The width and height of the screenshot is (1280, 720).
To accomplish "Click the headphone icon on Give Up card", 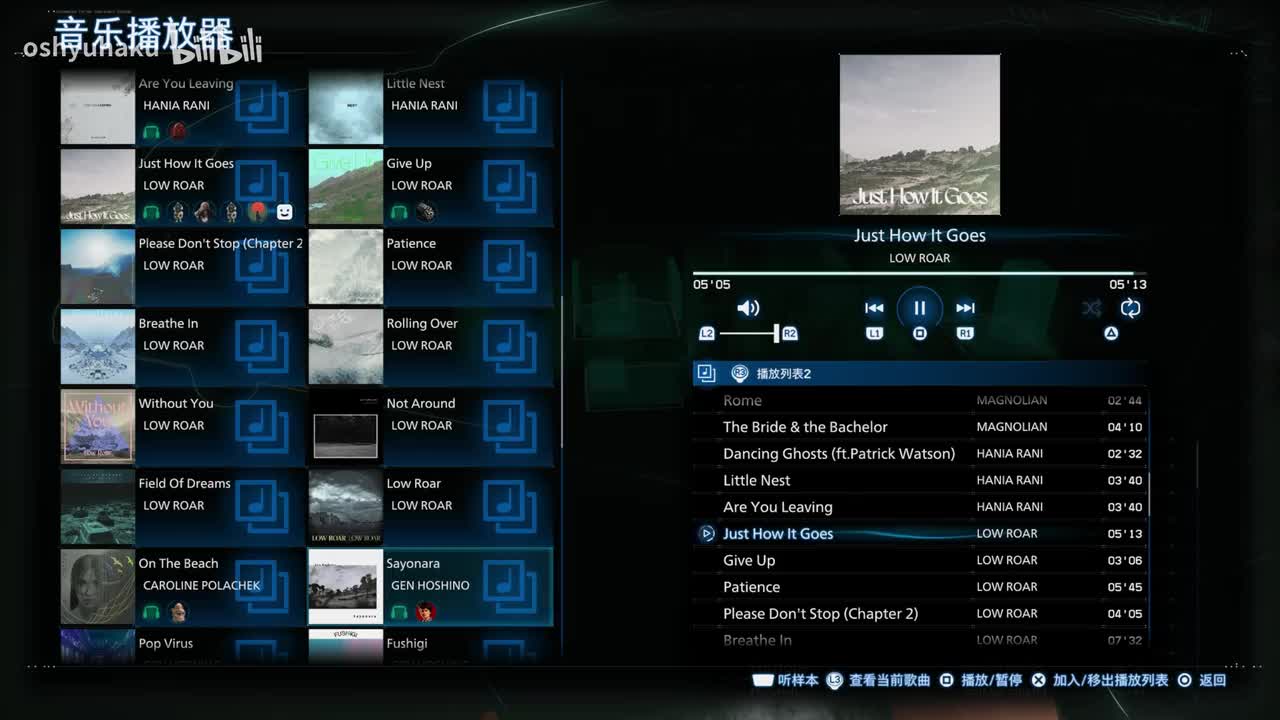I will click(x=399, y=211).
